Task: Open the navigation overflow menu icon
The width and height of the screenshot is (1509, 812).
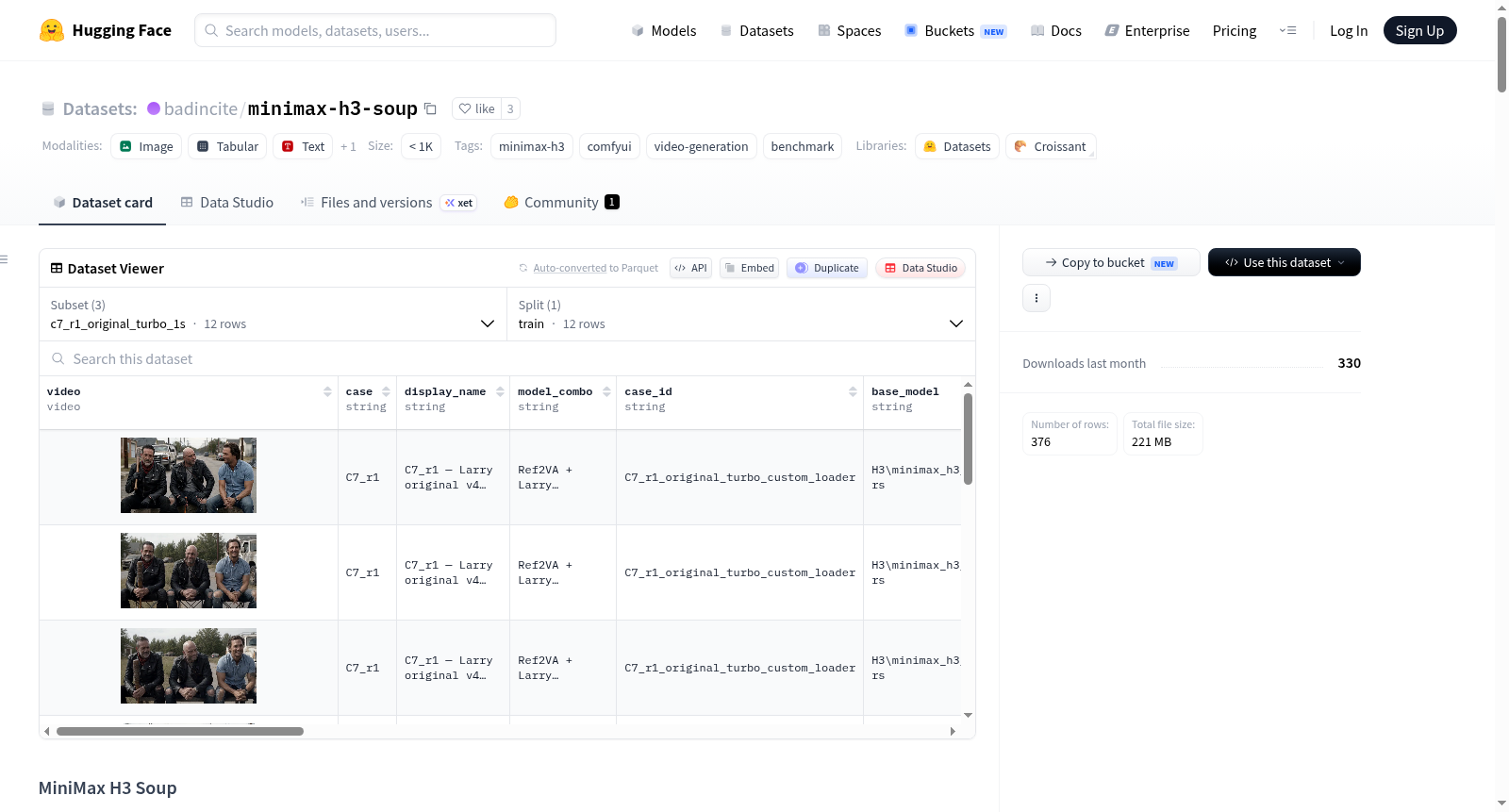Action: pos(1287,30)
